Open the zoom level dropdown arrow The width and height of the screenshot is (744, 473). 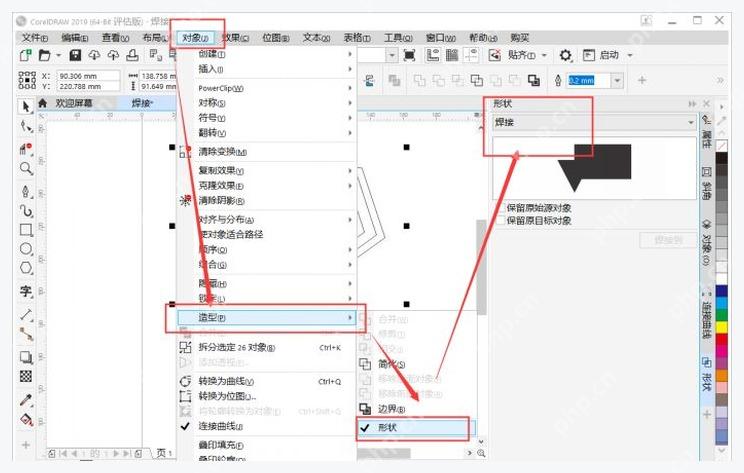[391, 56]
